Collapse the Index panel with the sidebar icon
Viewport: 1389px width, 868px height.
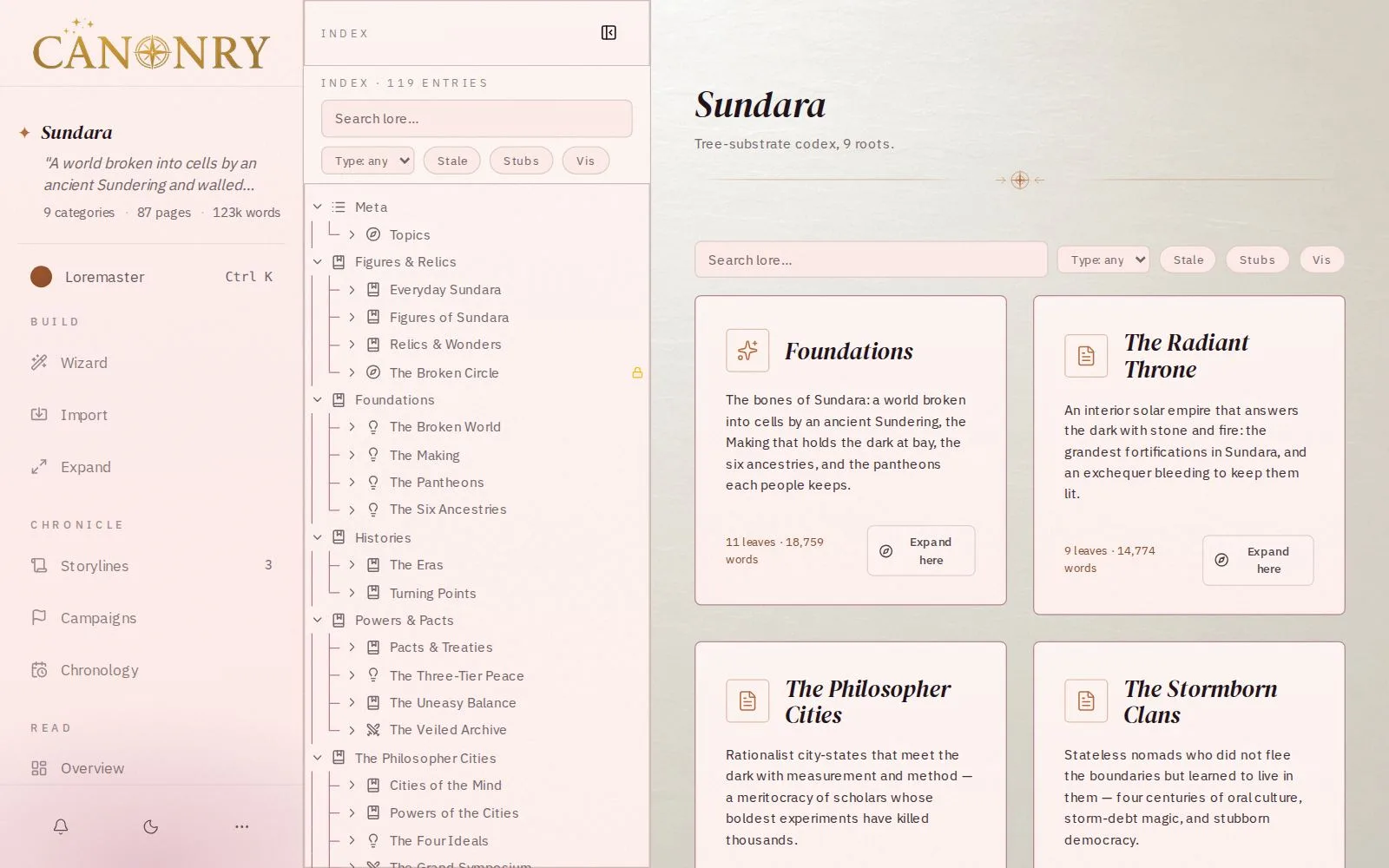(x=609, y=33)
